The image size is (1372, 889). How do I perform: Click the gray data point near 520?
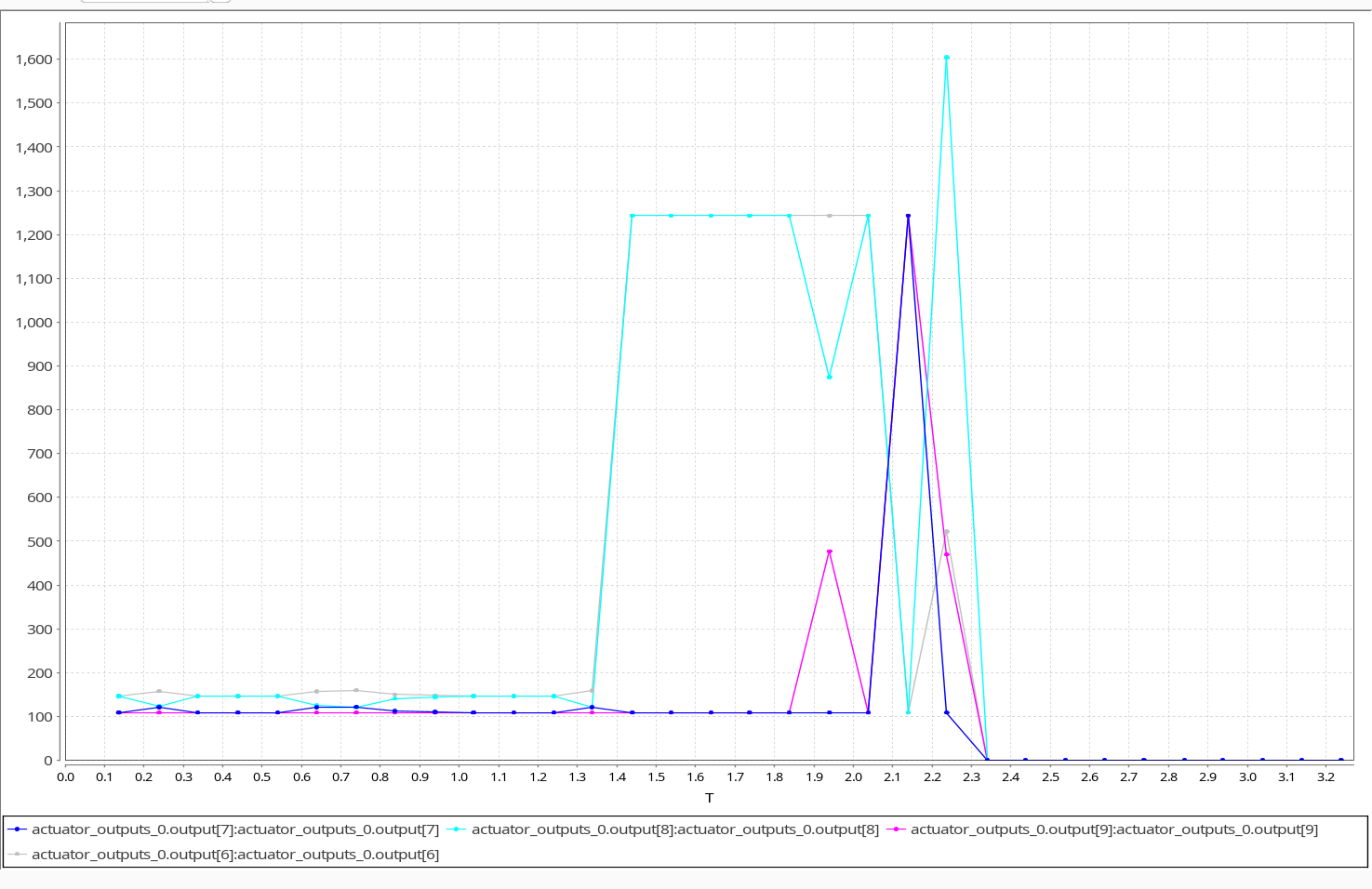[947, 532]
